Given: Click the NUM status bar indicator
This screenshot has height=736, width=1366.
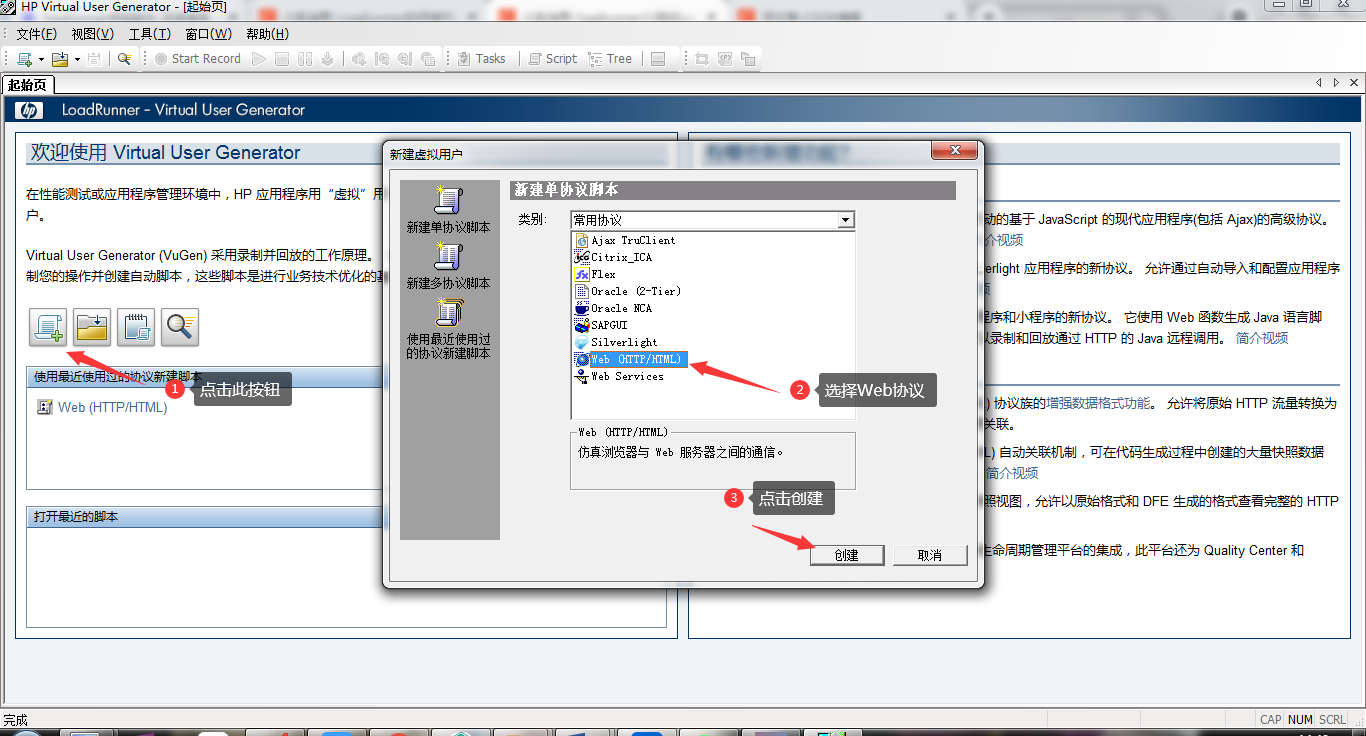Looking at the screenshot, I should click(x=1300, y=720).
